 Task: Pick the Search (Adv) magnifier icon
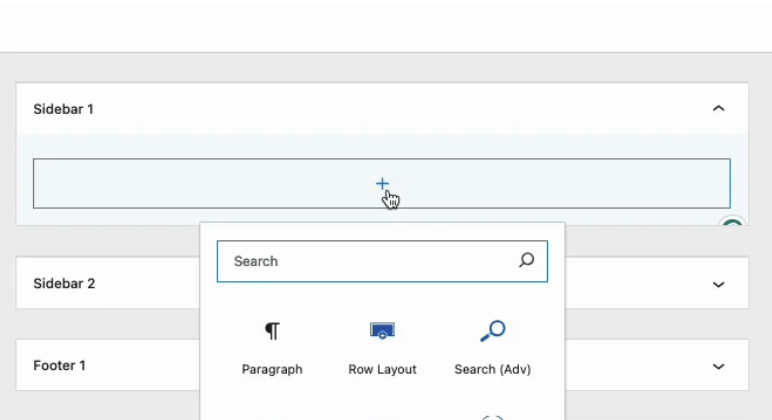[492, 331]
